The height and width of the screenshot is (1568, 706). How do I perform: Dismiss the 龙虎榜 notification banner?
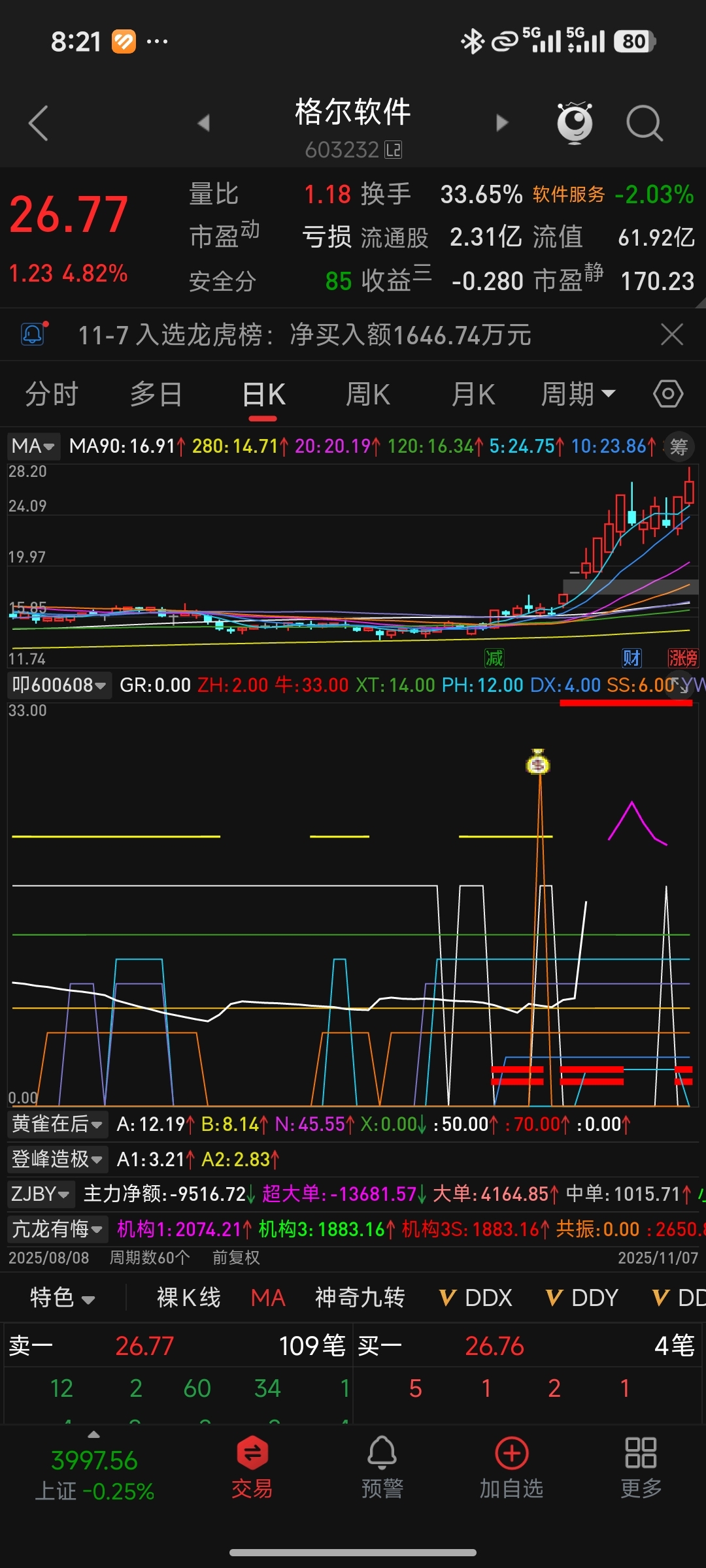[672, 335]
